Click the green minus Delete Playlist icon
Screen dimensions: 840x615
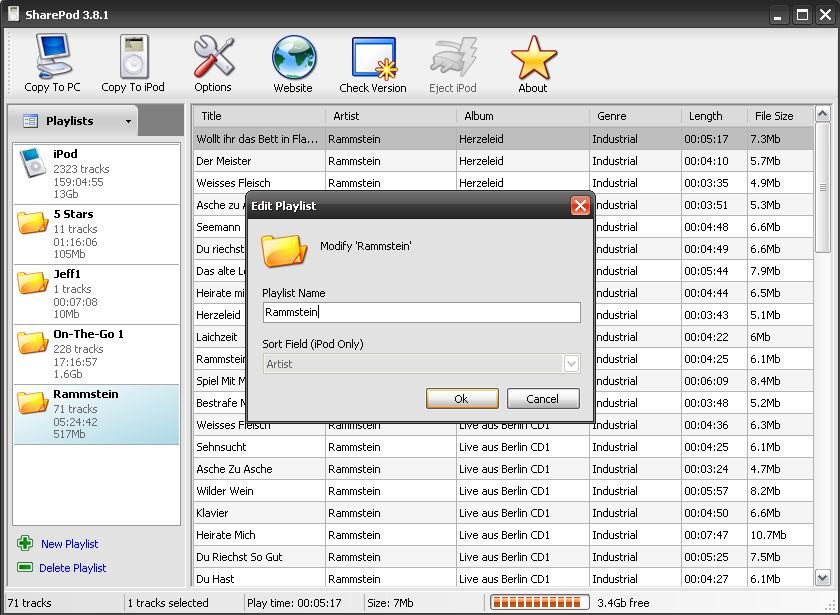25,567
